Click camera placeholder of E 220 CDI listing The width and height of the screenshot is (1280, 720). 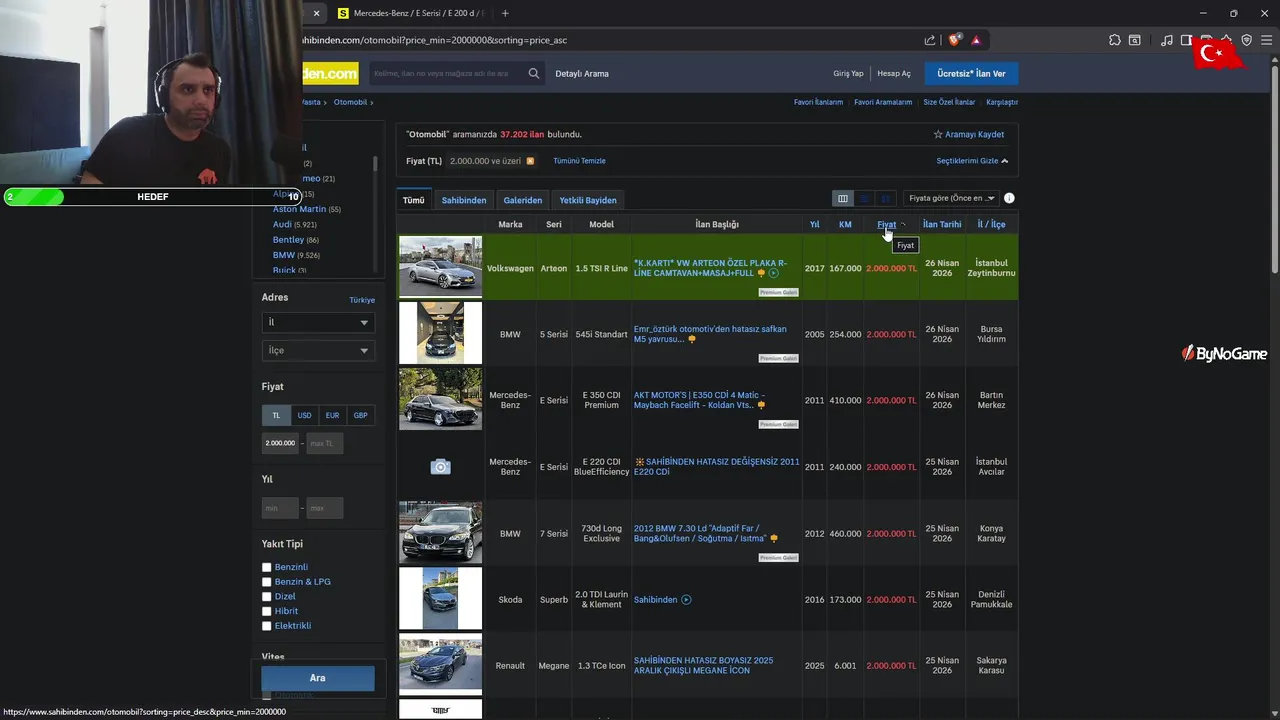440,467
